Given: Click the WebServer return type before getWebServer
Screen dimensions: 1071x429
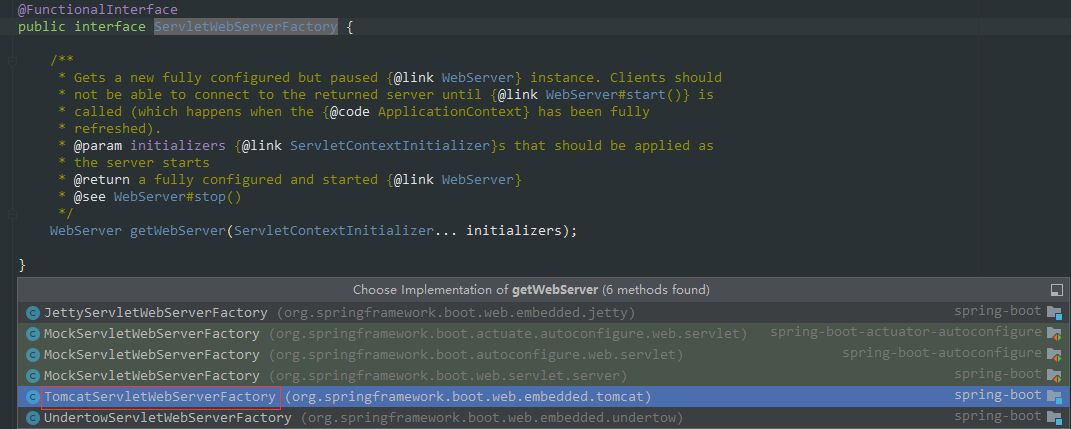Looking at the screenshot, I should (86, 231).
